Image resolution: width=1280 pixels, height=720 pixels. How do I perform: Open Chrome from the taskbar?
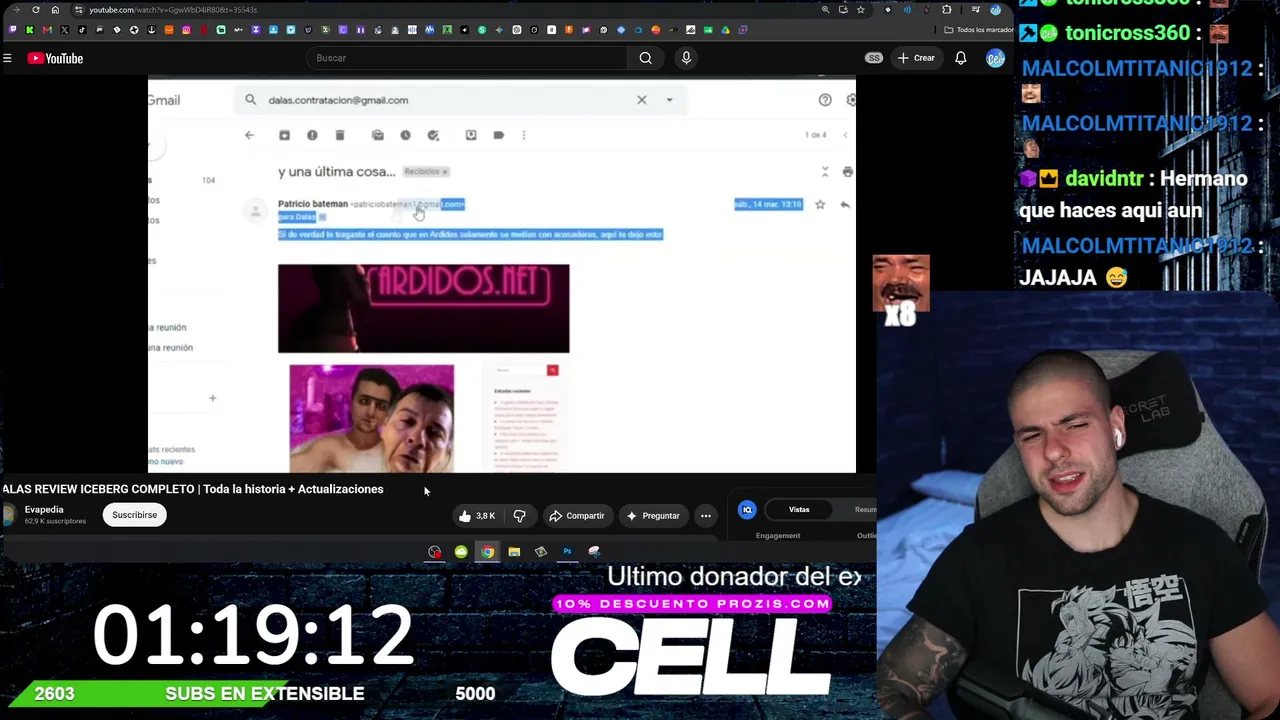pyautogui.click(x=487, y=552)
